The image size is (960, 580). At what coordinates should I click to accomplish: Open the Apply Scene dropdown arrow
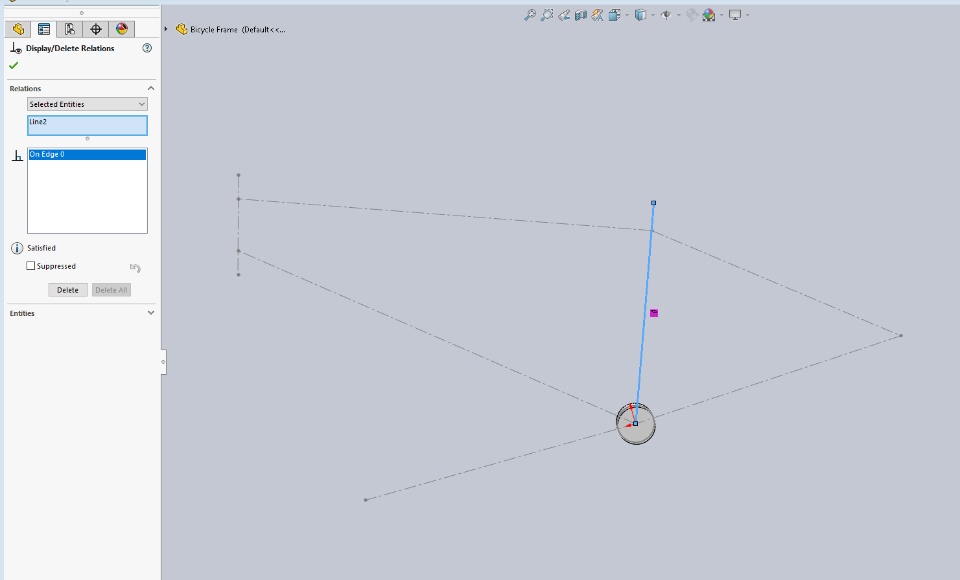pyautogui.click(x=722, y=15)
